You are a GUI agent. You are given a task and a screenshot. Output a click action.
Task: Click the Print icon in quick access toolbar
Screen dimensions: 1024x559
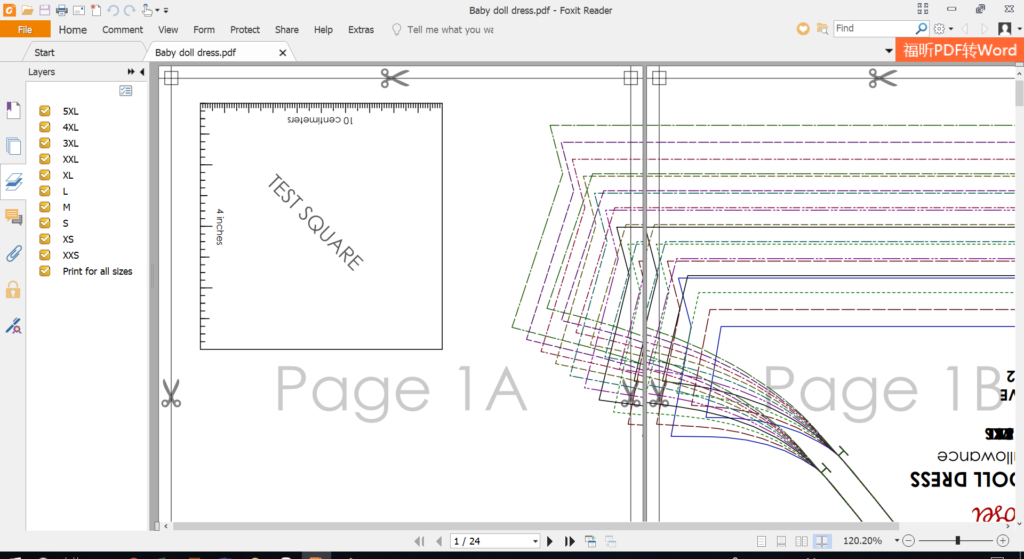(x=61, y=10)
